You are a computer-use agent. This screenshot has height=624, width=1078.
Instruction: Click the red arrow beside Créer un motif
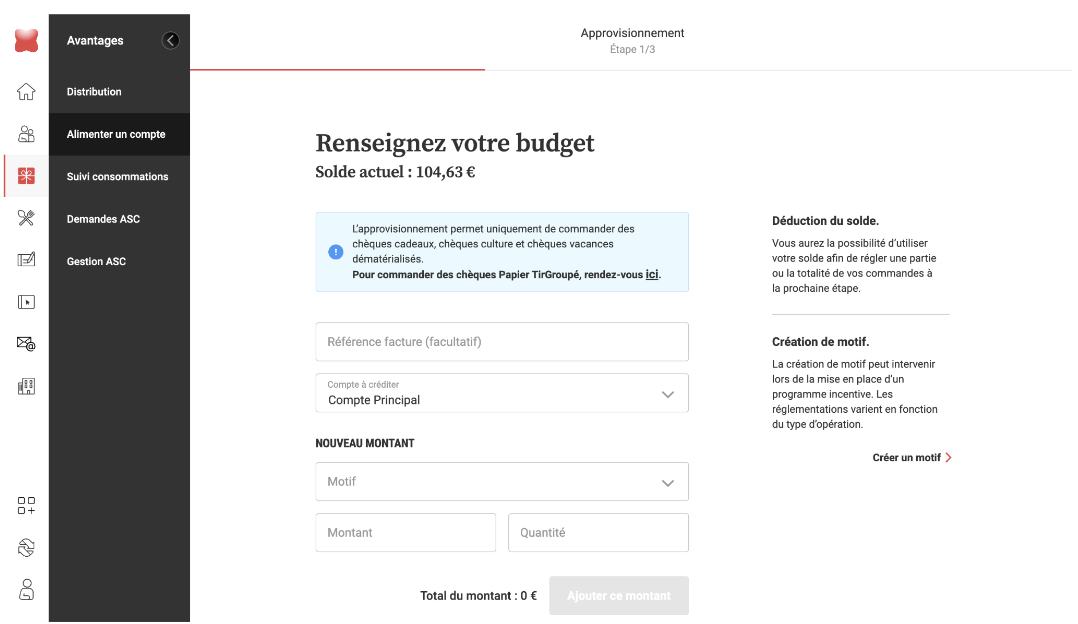[948, 458]
